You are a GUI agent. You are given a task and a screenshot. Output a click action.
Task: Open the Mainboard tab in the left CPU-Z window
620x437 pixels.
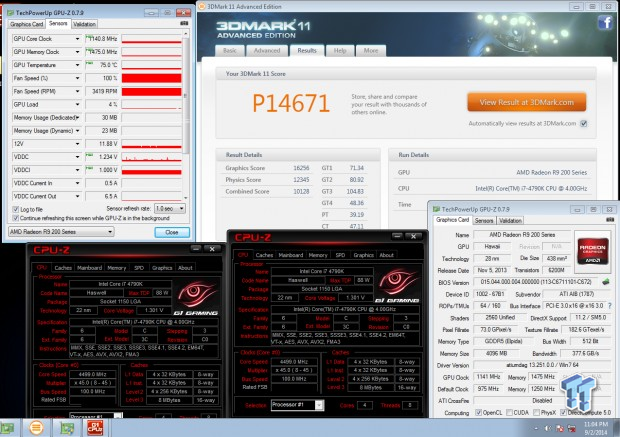click(89, 268)
